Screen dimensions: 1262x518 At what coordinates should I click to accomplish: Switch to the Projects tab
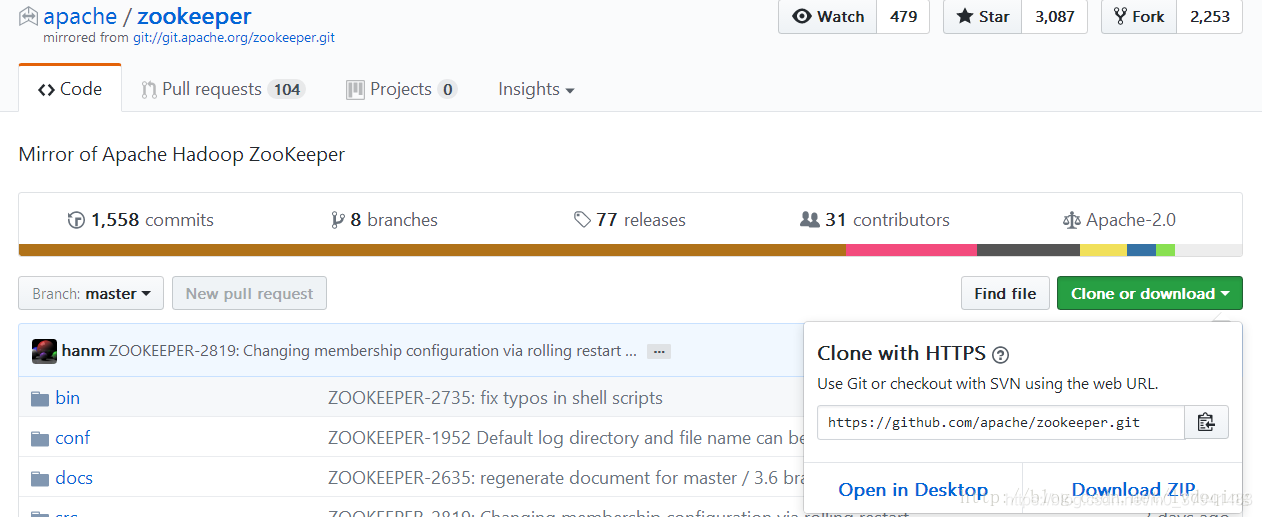point(401,89)
